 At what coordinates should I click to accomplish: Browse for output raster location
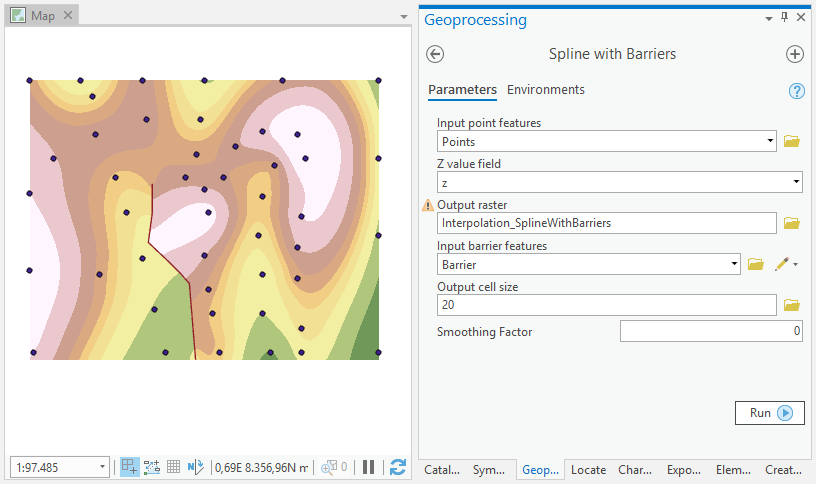point(792,223)
